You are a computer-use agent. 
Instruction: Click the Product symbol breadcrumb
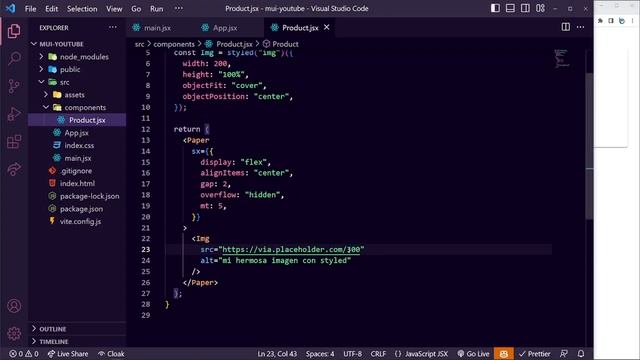pos(281,44)
